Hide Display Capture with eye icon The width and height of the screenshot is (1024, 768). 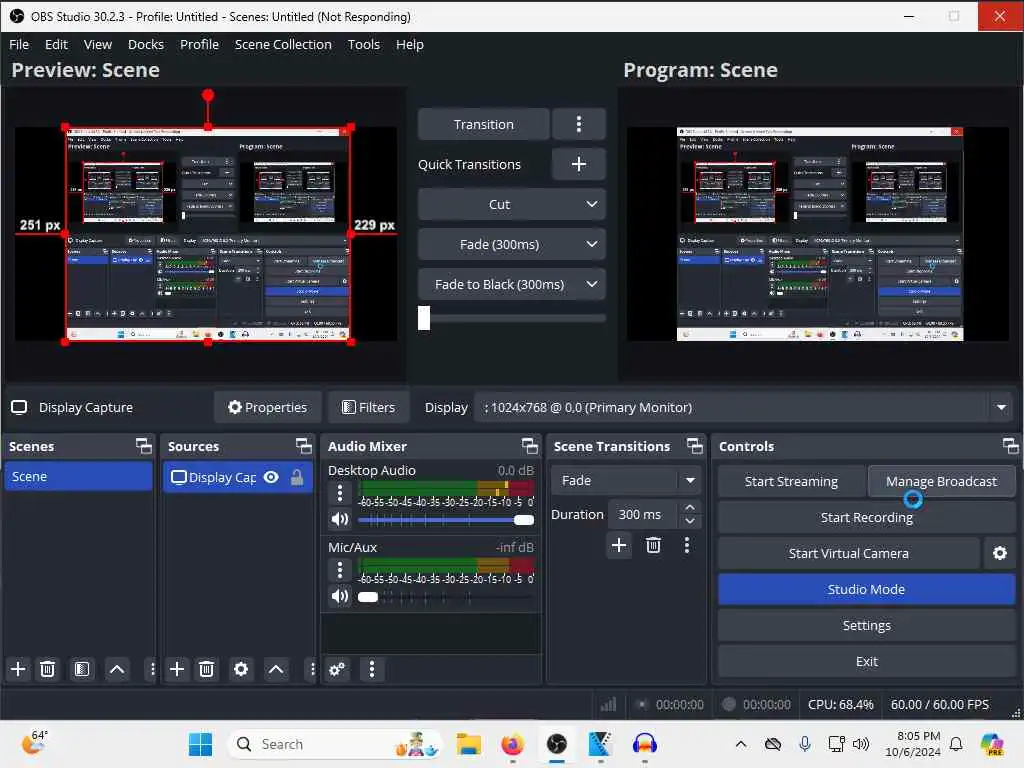(271, 477)
